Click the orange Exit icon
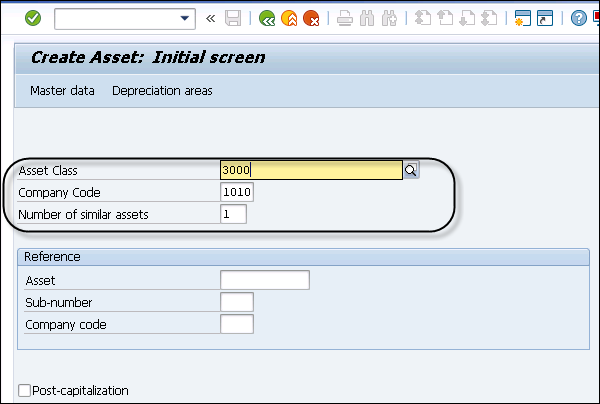The width and height of the screenshot is (600, 404). (x=288, y=18)
